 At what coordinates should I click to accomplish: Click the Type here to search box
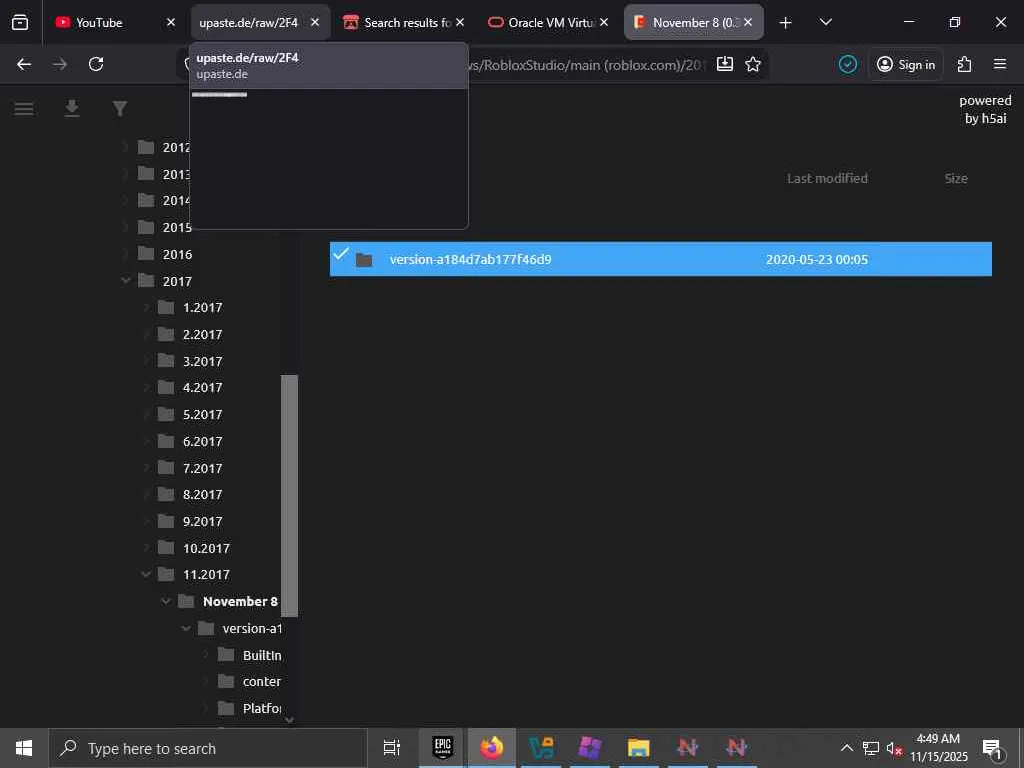pos(208,748)
